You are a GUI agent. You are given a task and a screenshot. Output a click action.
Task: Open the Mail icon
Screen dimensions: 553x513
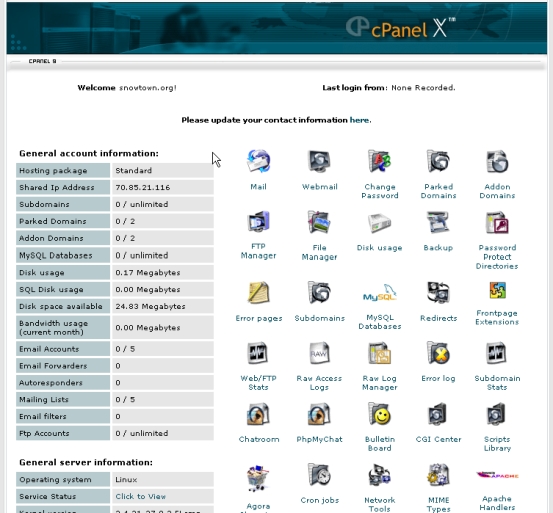pyautogui.click(x=259, y=161)
